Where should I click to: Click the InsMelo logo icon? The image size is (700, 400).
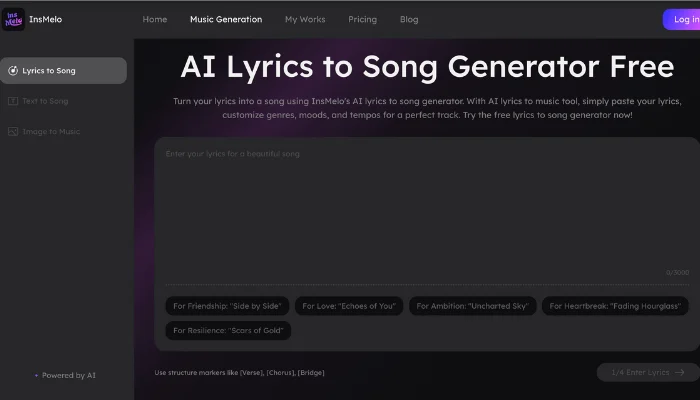point(13,19)
